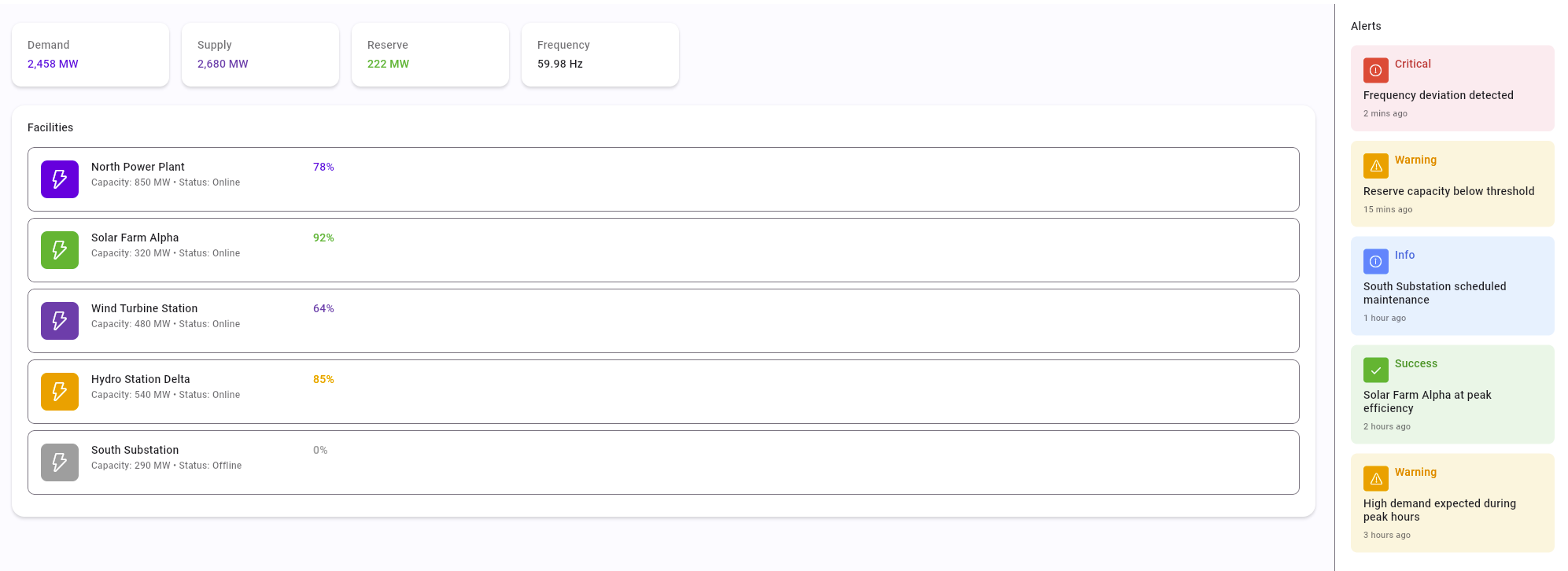Select the Hydro Station Delta facility name
Viewport: 1568px width, 571px height.
click(x=140, y=379)
